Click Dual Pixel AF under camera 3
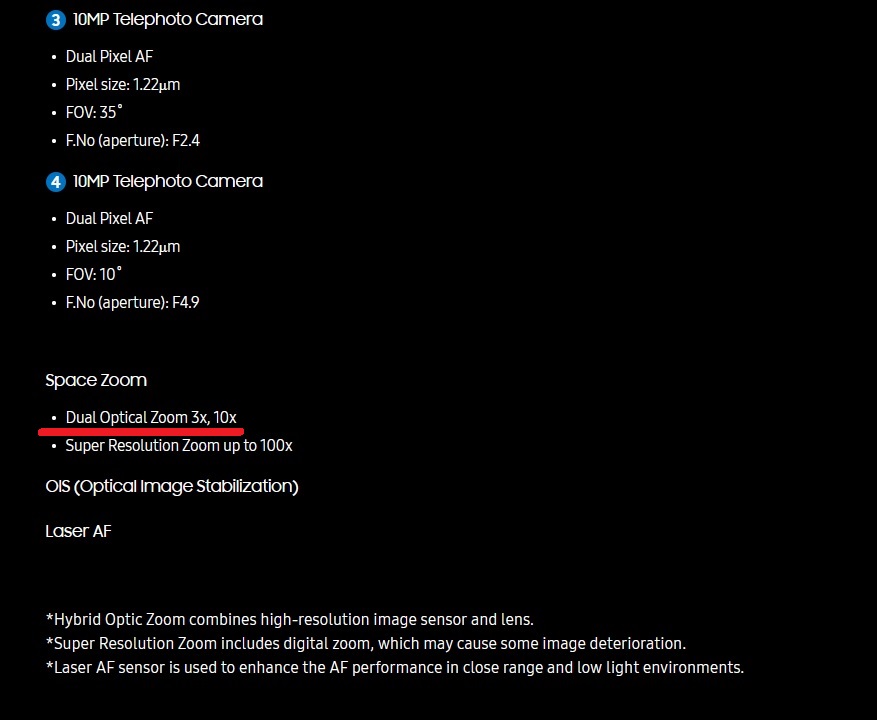This screenshot has width=877, height=720. [109, 57]
